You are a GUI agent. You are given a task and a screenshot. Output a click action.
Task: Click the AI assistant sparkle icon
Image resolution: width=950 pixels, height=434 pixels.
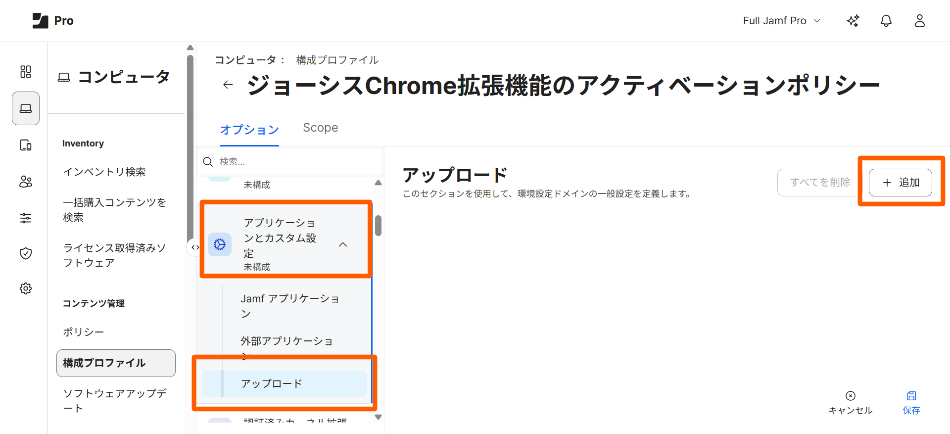(853, 21)
